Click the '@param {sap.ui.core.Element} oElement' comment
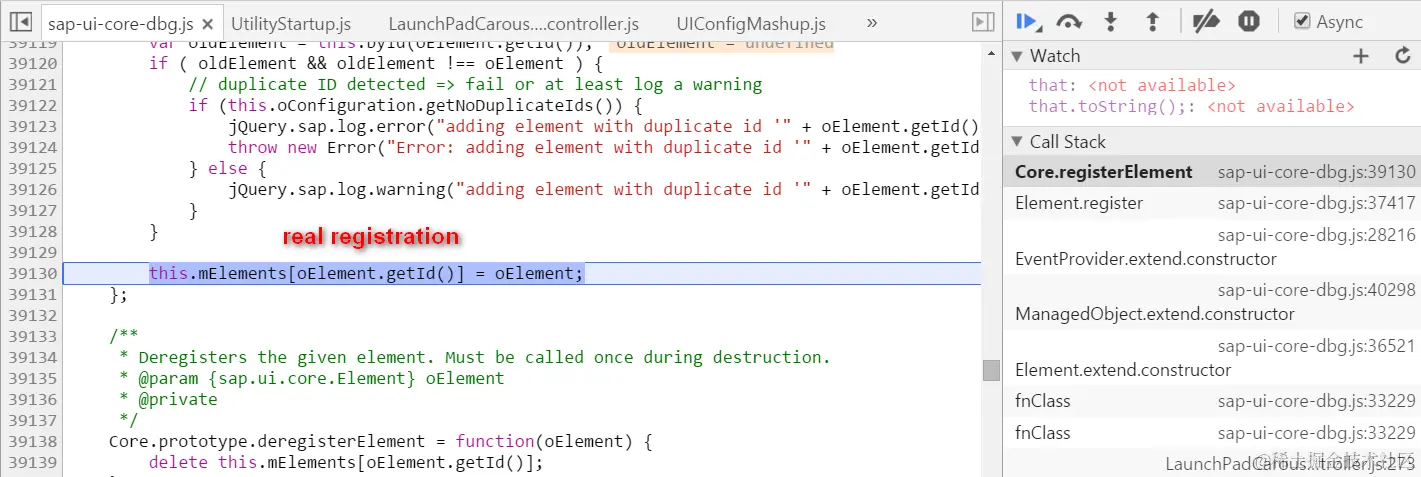The image size is (1421, 477). [311, 378]
